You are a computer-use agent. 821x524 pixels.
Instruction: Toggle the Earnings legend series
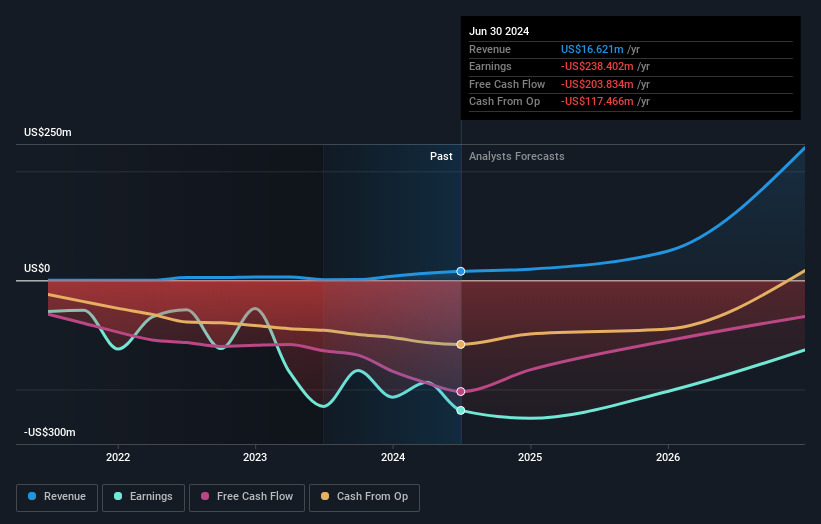point(143,497)
